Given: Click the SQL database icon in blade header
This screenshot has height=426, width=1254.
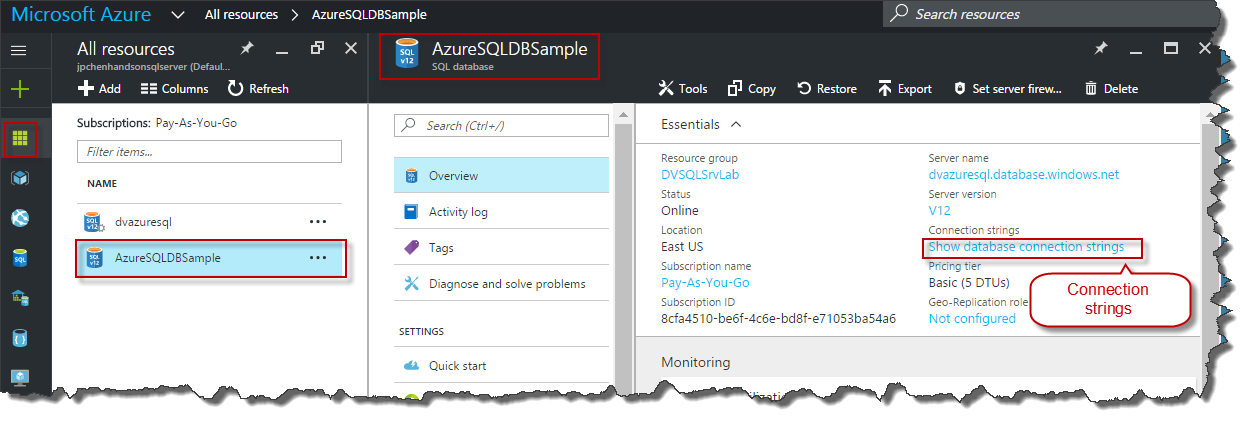Looking at the screenshot, I should point(406,55).
